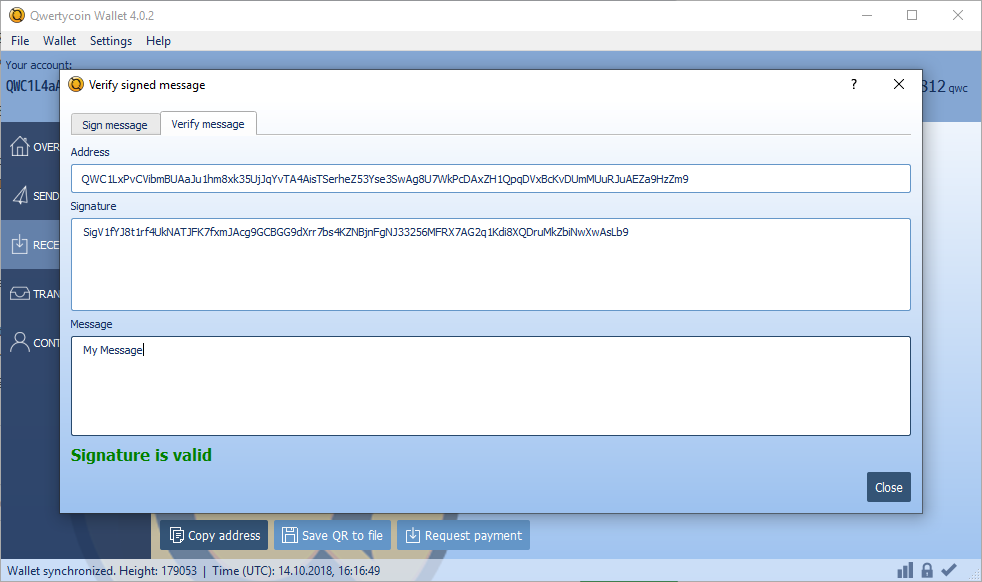Close the Qwertycoin Wallet main window
982x582 pixels.
958,15
